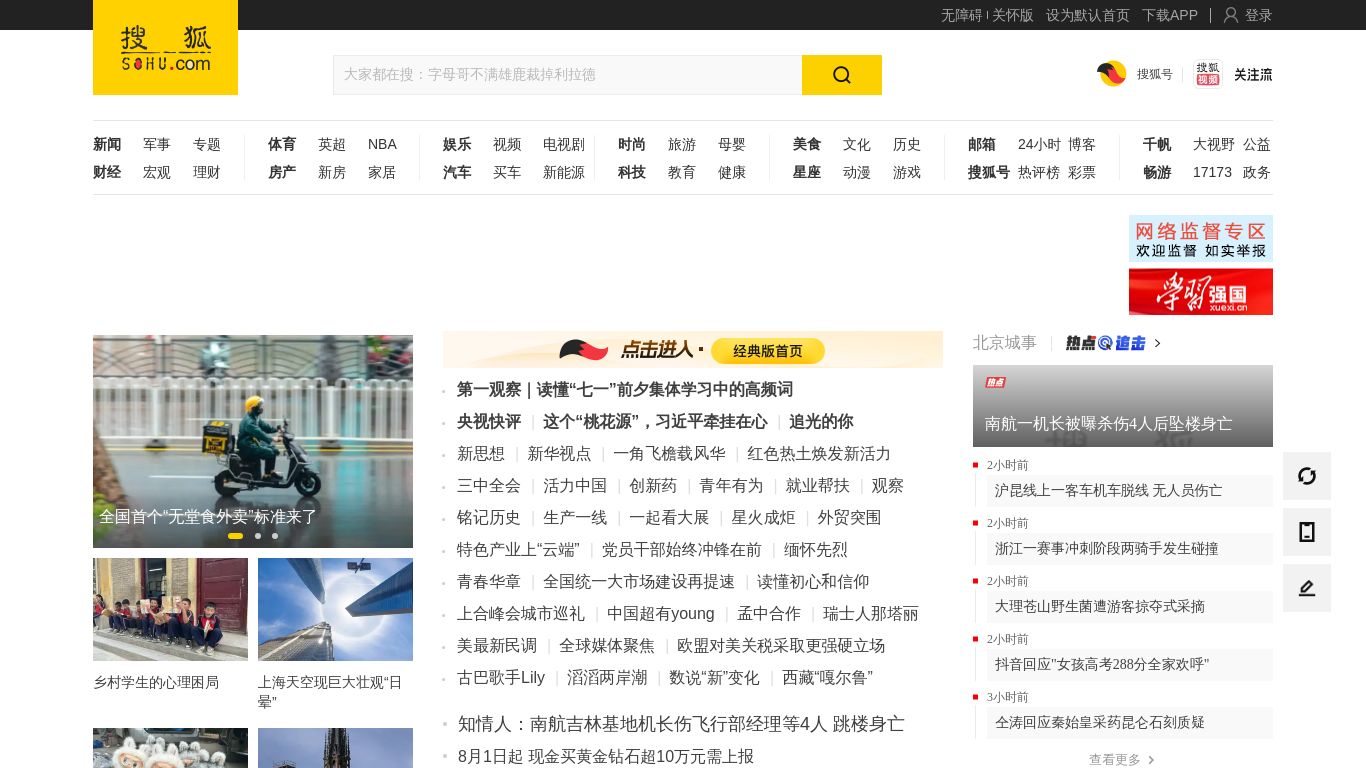Expand the arrow beside 热点追击
Screen dimensions: 1366x768
point(1157,343)
